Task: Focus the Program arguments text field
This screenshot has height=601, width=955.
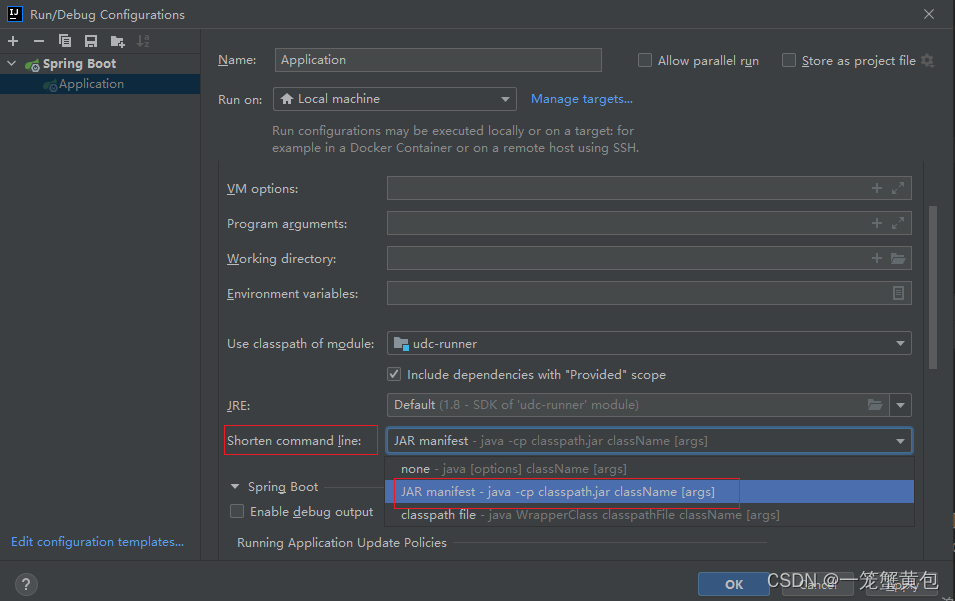Action: tap(627, 223)
